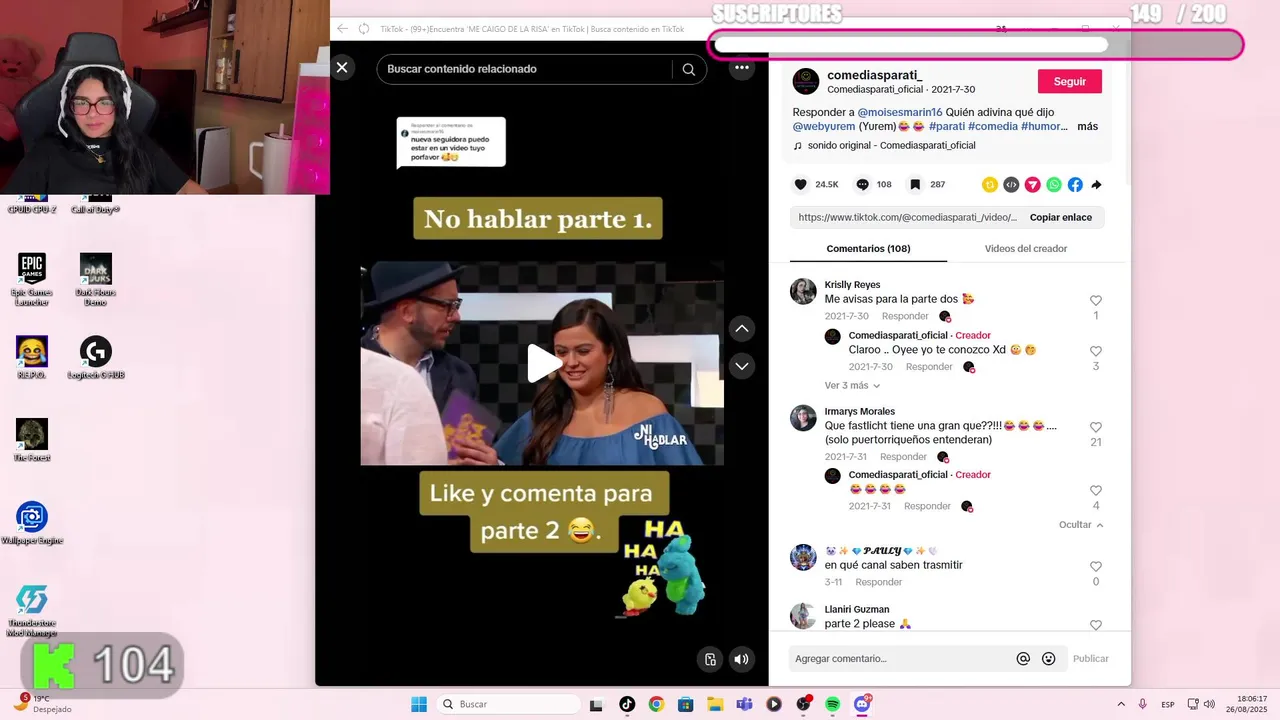The image size is (1280, 720).
Task: Share the video on WhatsApp
Action: click(x=1054, y=185)
